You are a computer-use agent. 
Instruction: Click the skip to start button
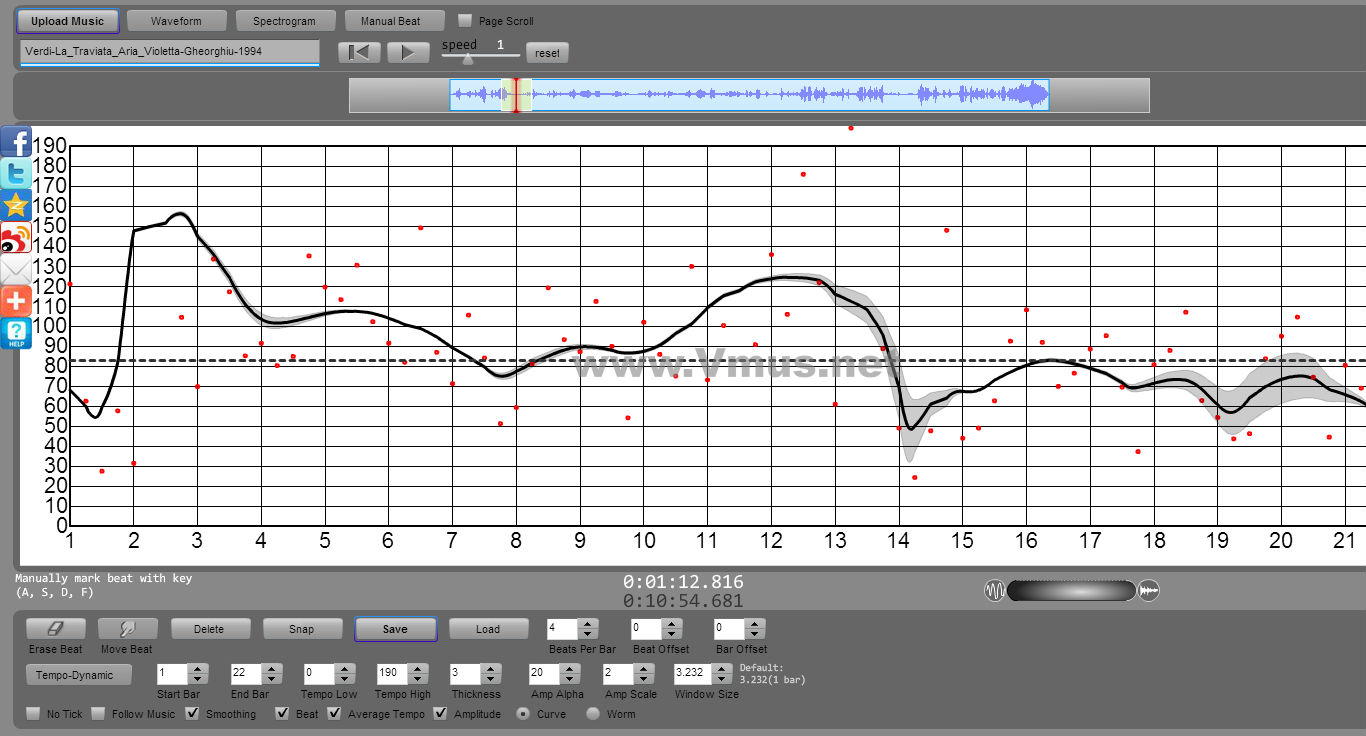point(359,53)
